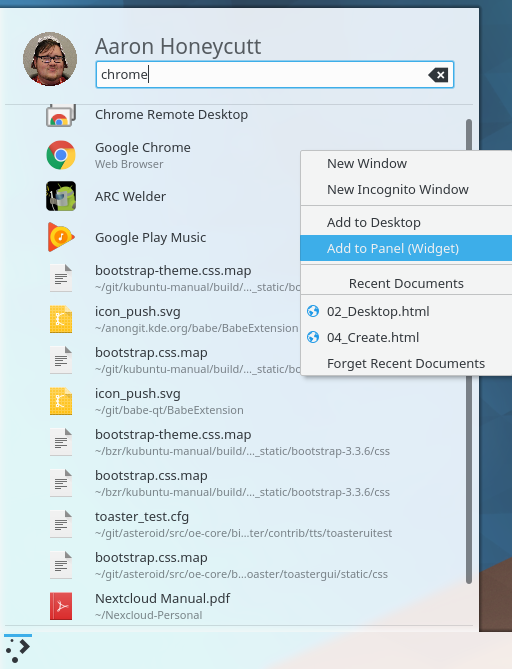The height and width of the screenshot is (669, 512).
Task: Choose New Incognito Window
Action: coord(406,190)
